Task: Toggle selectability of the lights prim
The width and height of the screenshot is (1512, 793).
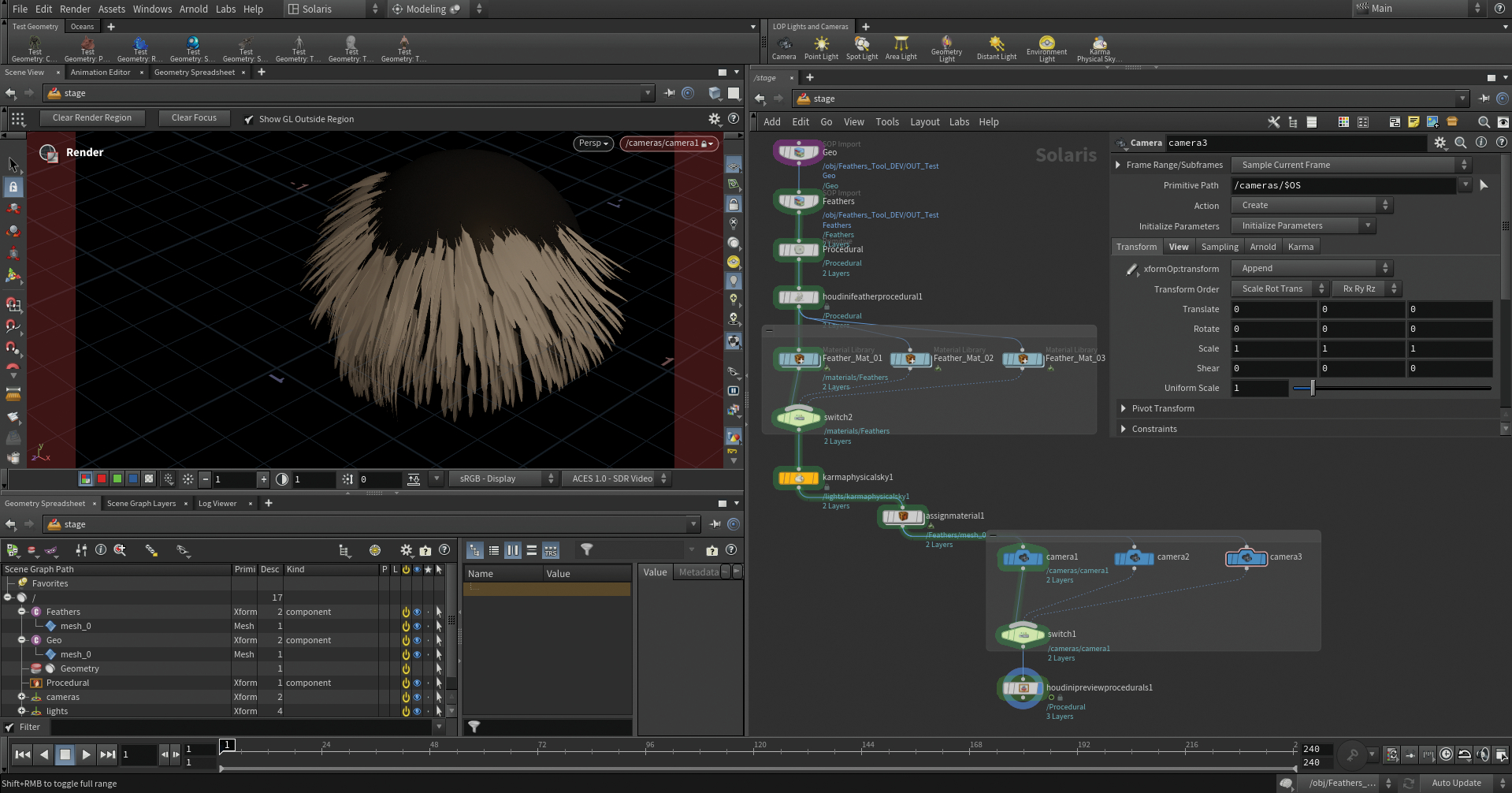Action: [x=439, y=712]
